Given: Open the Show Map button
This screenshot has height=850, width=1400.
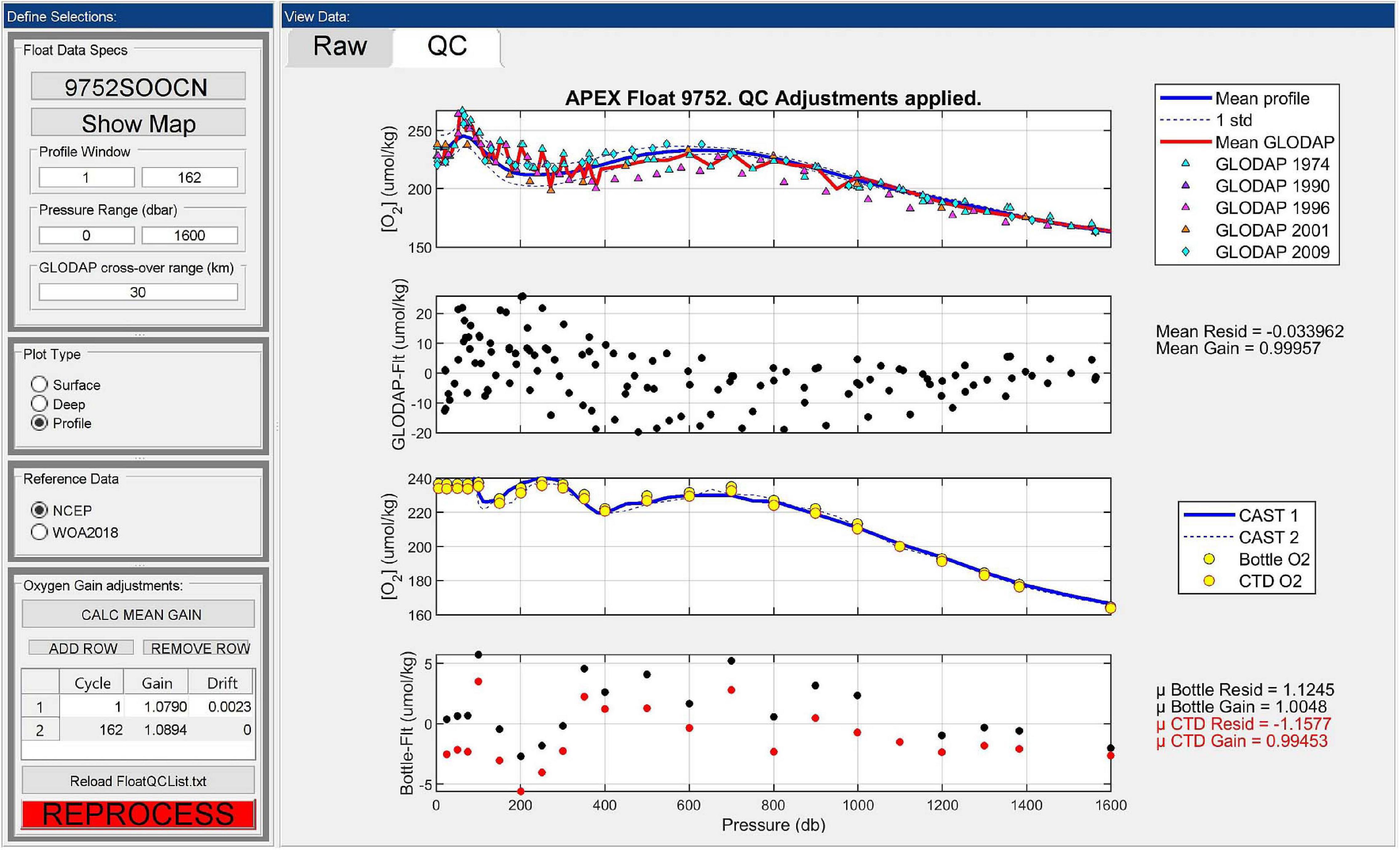Looking at the screenshot, I should (138, 123).
